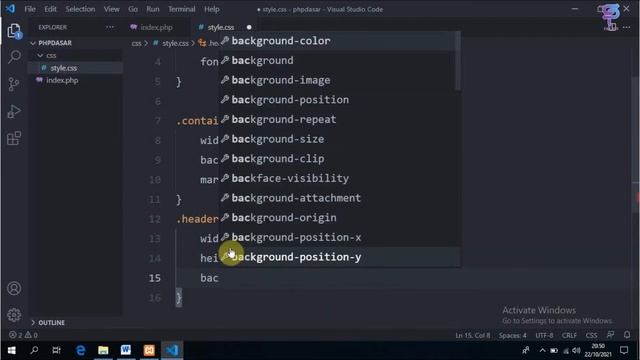The image size is (640, 360).
Task: Open the Accounts menu icon
Action: [14, 289]
